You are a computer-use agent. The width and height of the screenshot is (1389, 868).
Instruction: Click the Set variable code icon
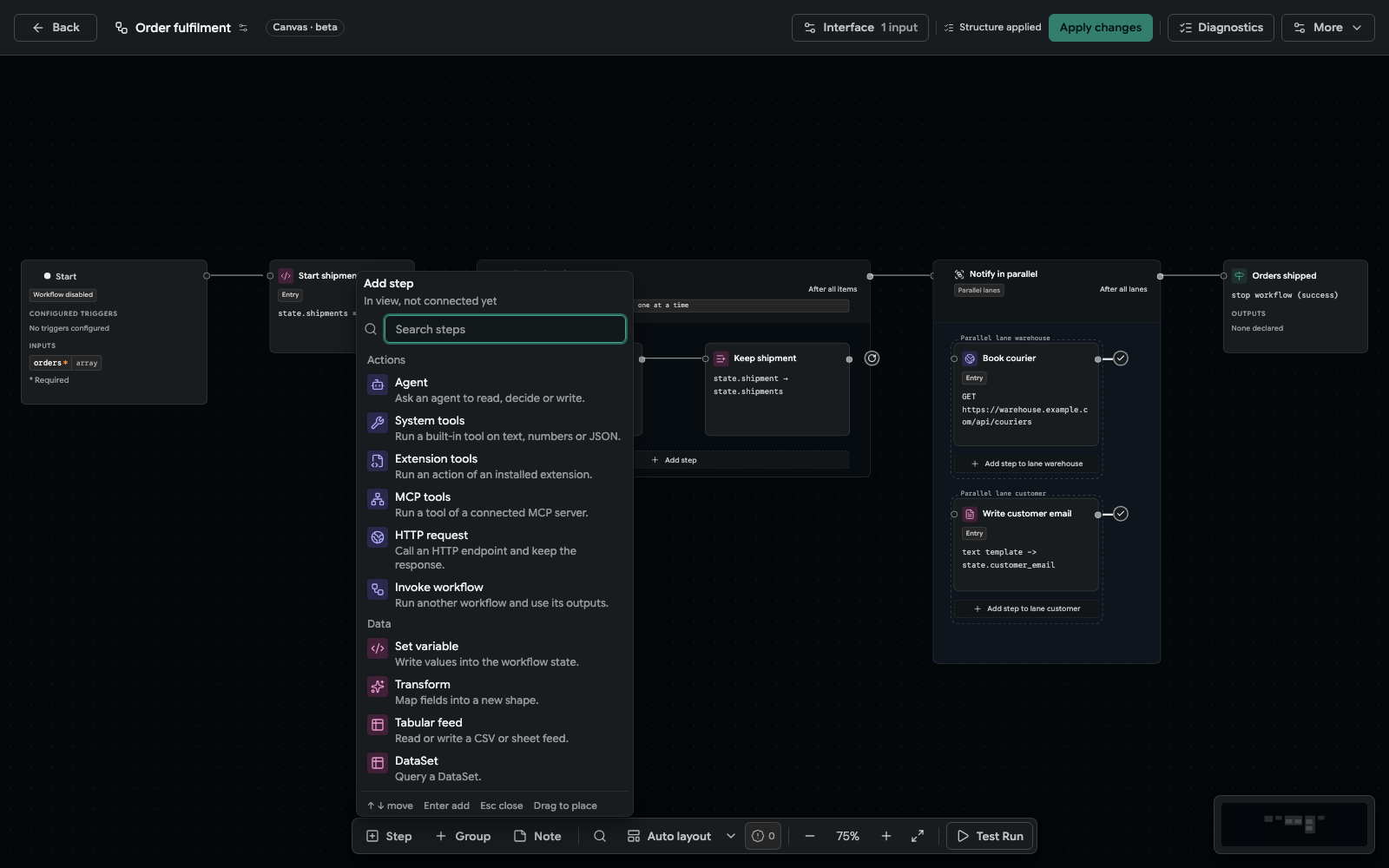point(378,648)
